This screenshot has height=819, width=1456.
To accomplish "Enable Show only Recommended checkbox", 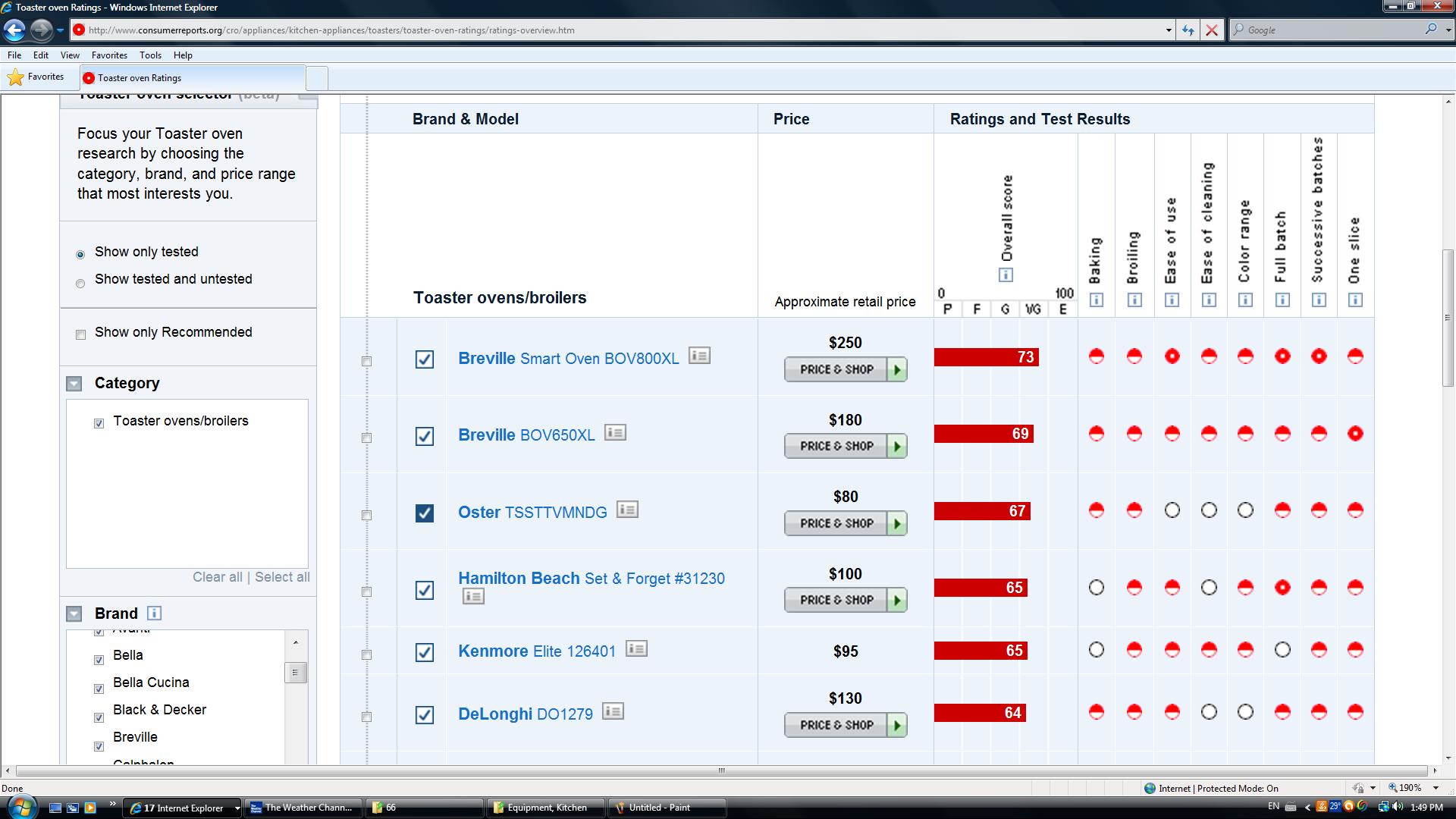I will tap(81, 334).
